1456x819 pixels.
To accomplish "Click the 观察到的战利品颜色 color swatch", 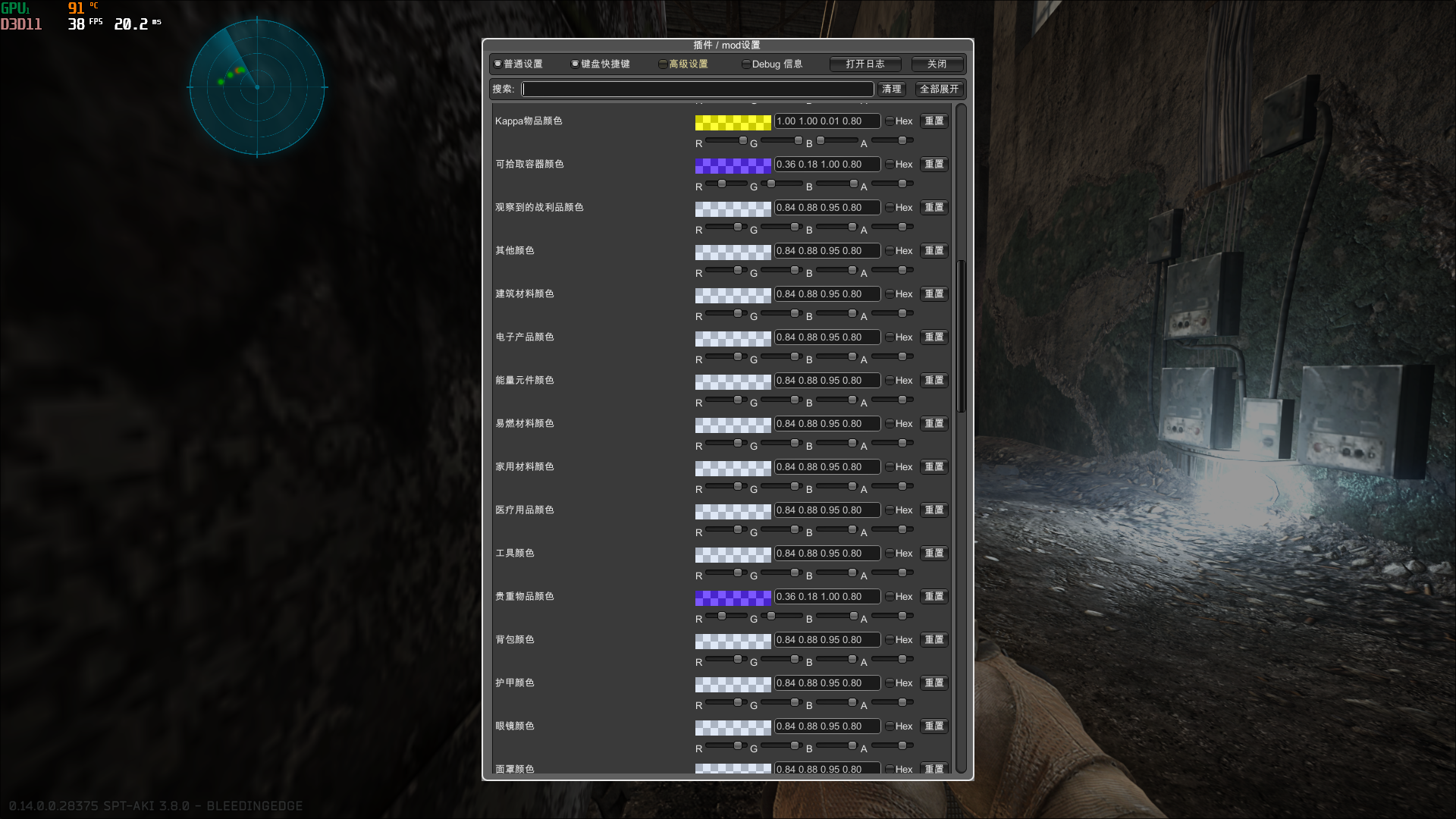I will [733, 208].
